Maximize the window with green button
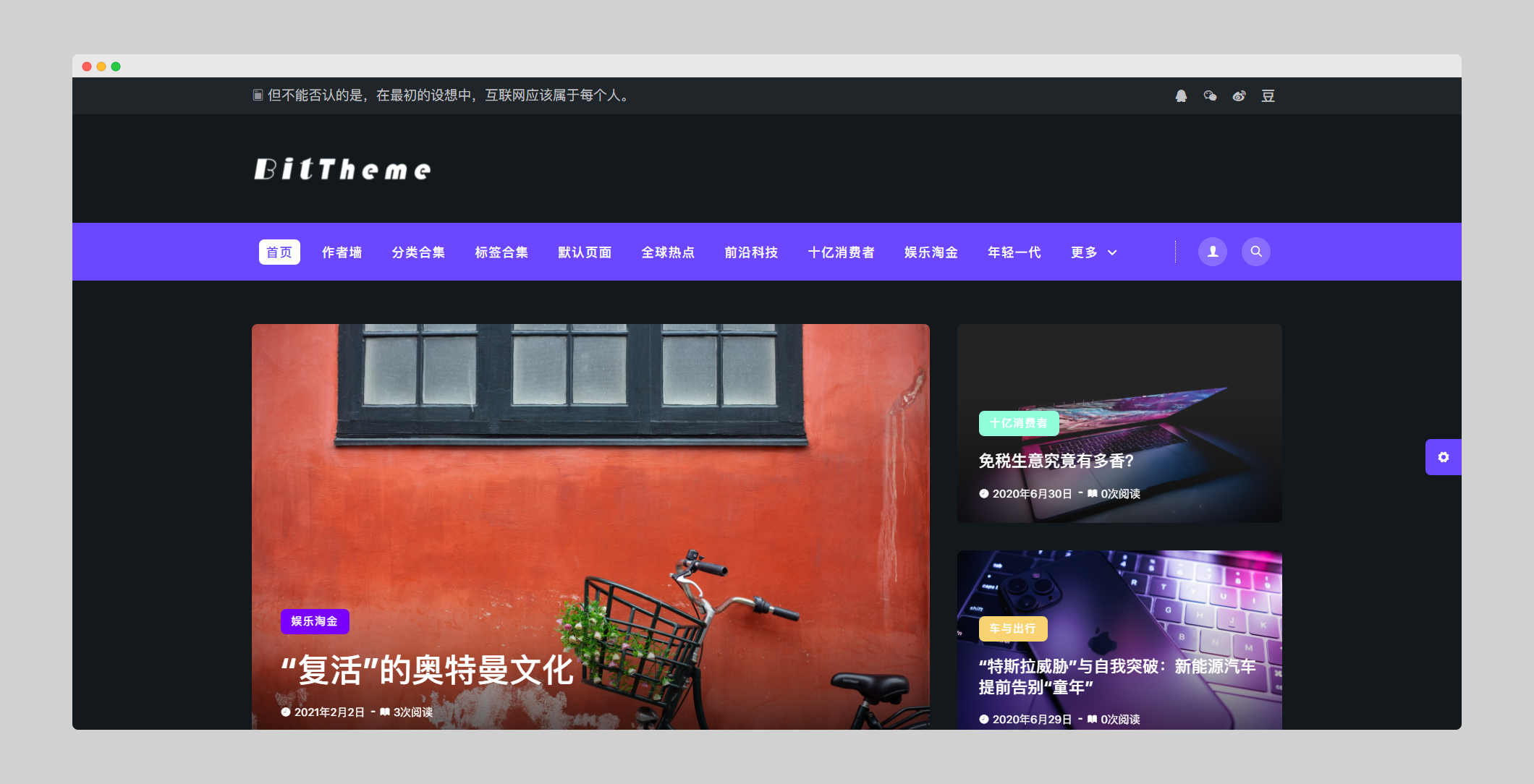 click(116, 67)
